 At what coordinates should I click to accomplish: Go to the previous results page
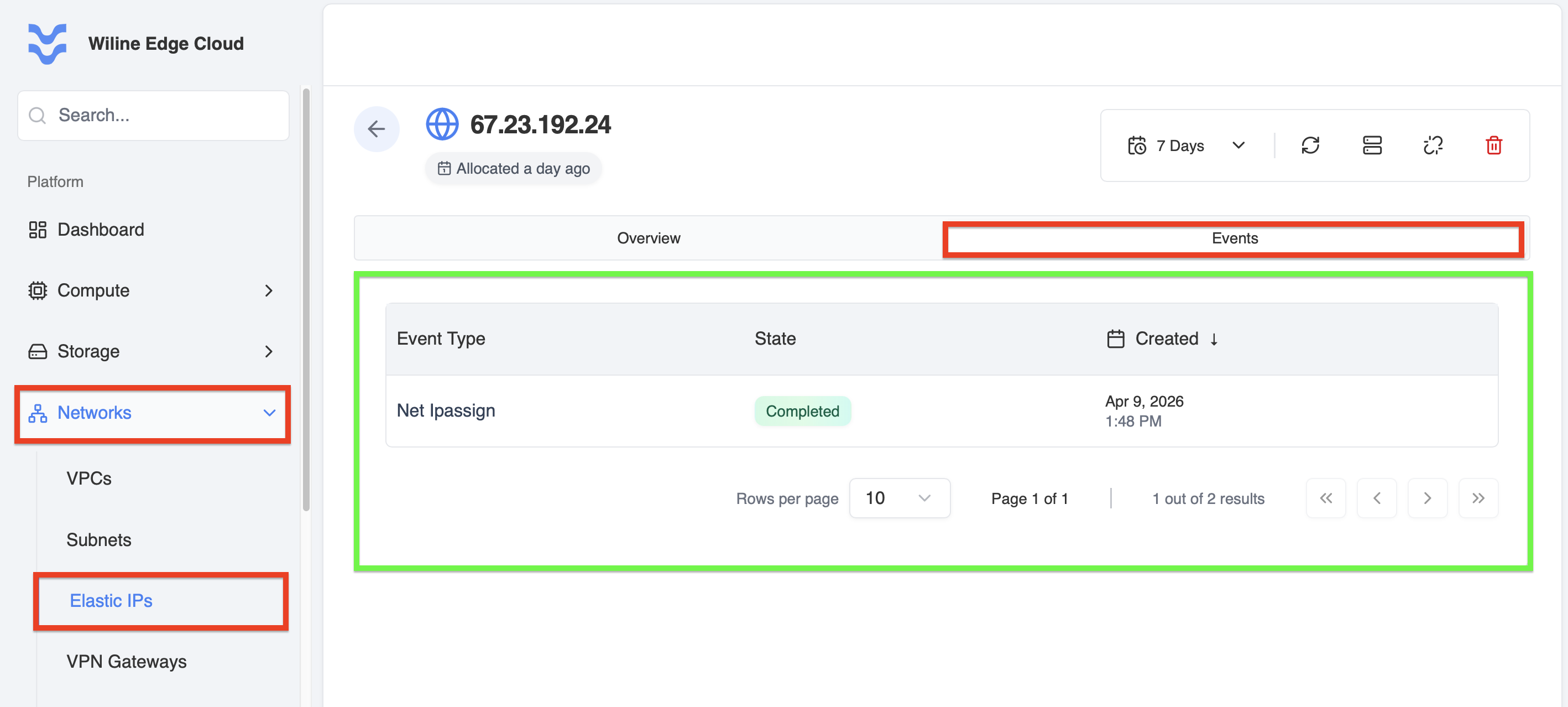pyautogui.click(x=1376, y=498)
